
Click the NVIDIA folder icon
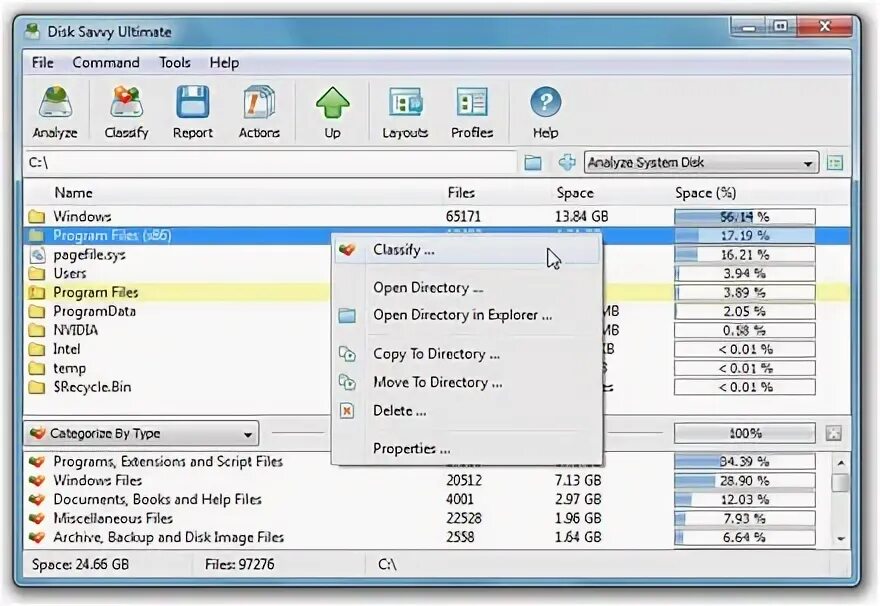pyautogui.click(x=36, y=330)
